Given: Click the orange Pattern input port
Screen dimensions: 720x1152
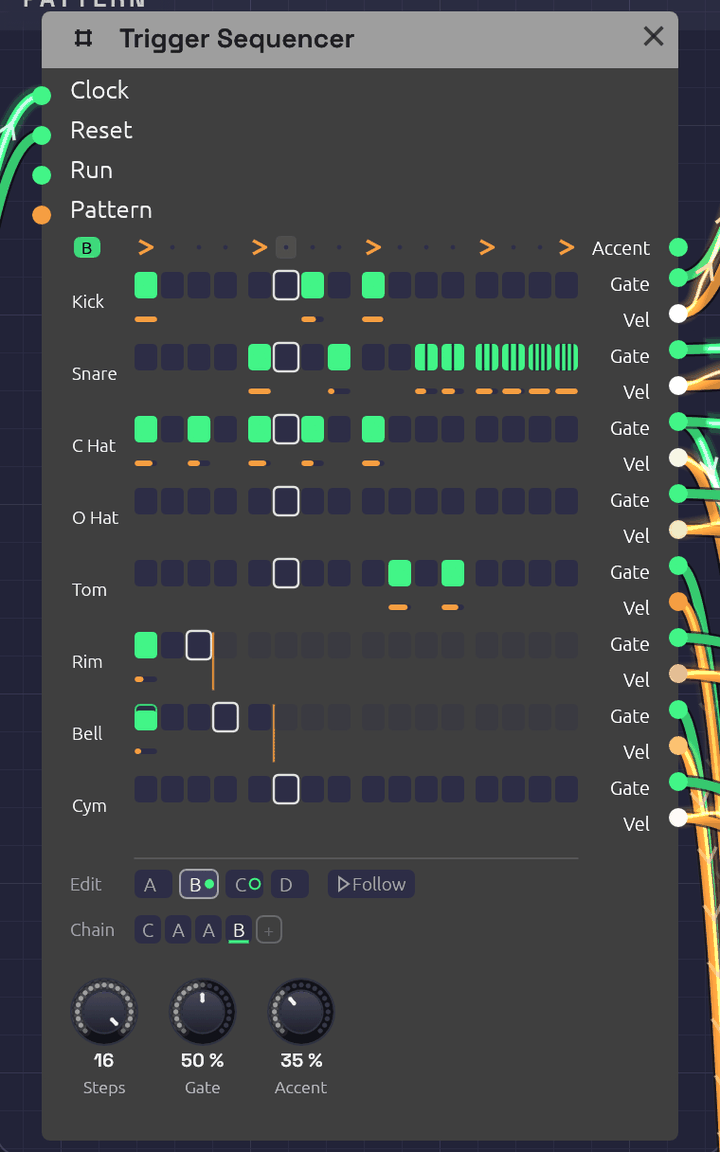Looking at the screenshot, I should (42, 215).
